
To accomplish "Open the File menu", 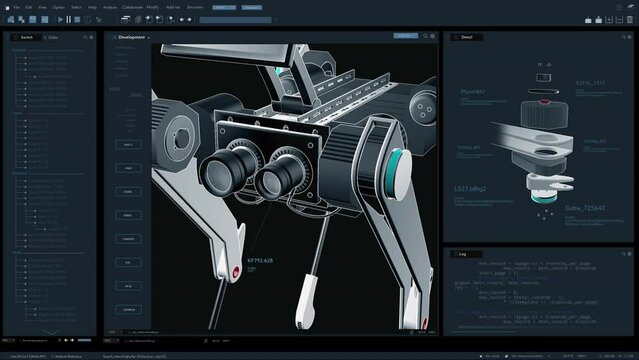I will click(x=16, y=7).
